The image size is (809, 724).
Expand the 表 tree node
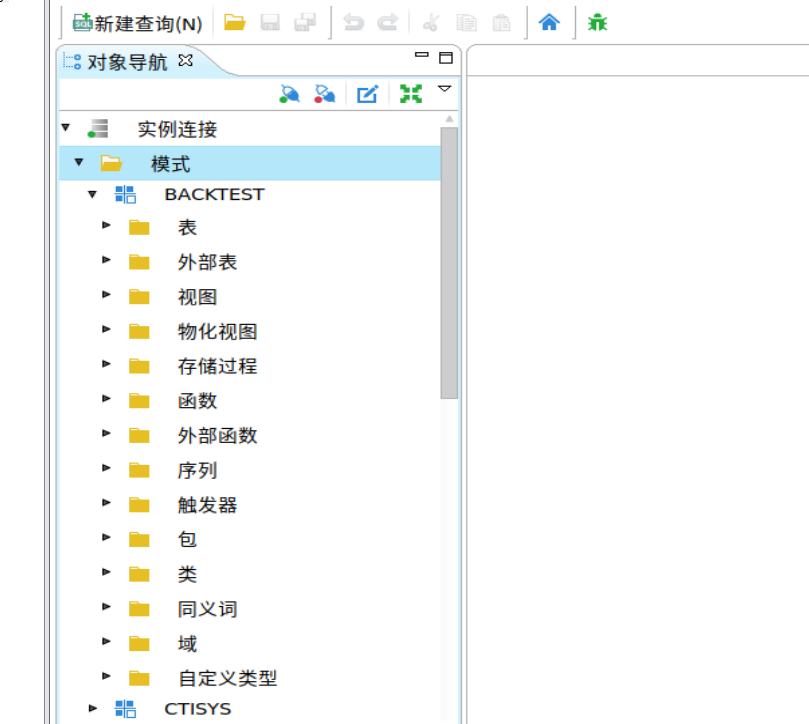click(106, 226)
